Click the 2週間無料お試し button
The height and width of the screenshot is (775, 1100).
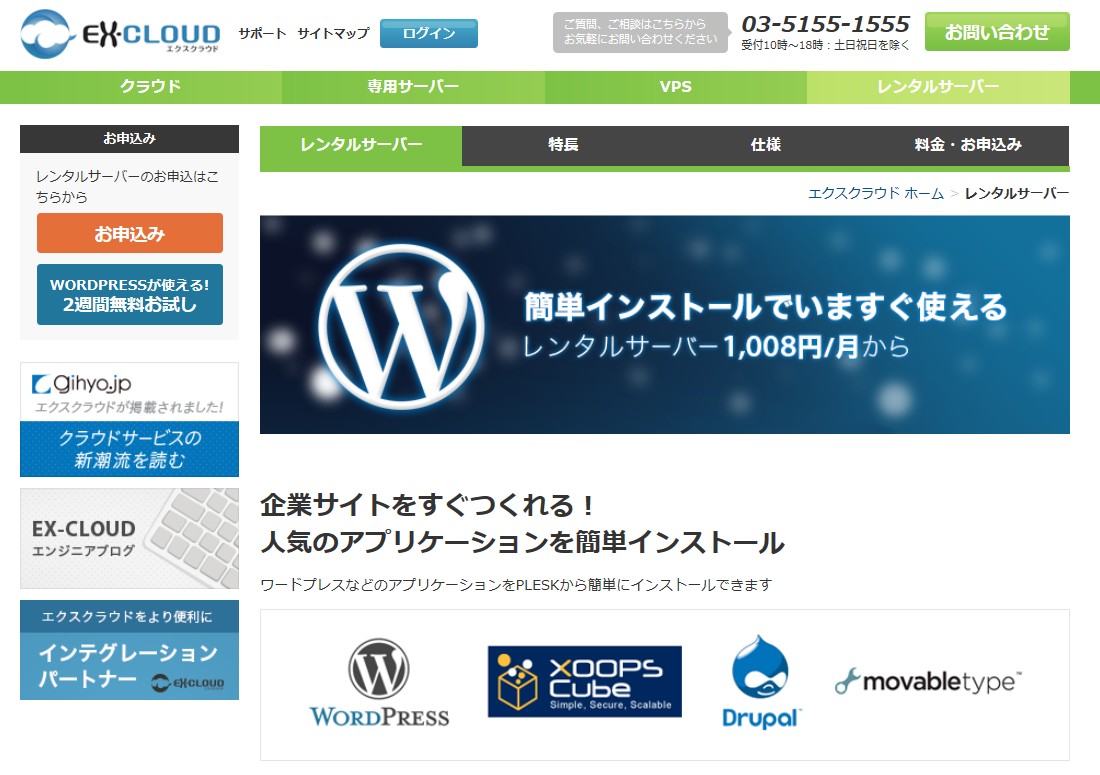pos(130,295)
